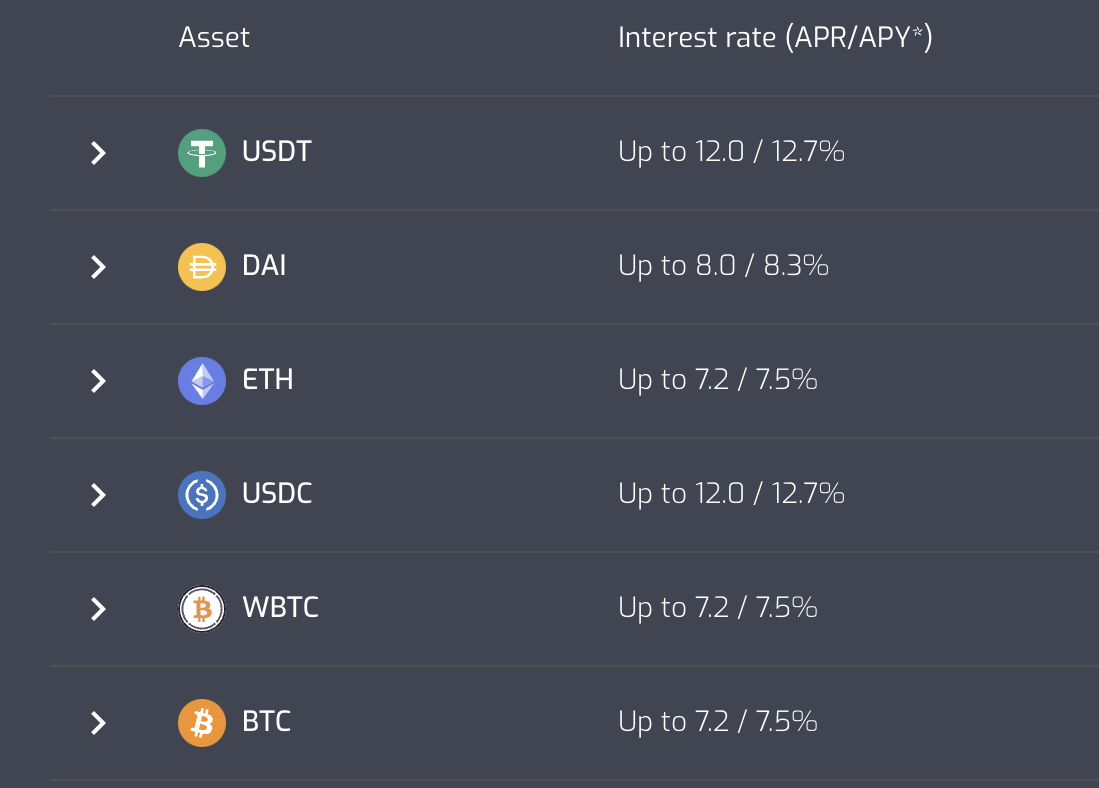Image resolution: width=1099 pixels, height=788 pixels.
Task: Click the green USDT Tether coin icon
Action: point(202,153)
